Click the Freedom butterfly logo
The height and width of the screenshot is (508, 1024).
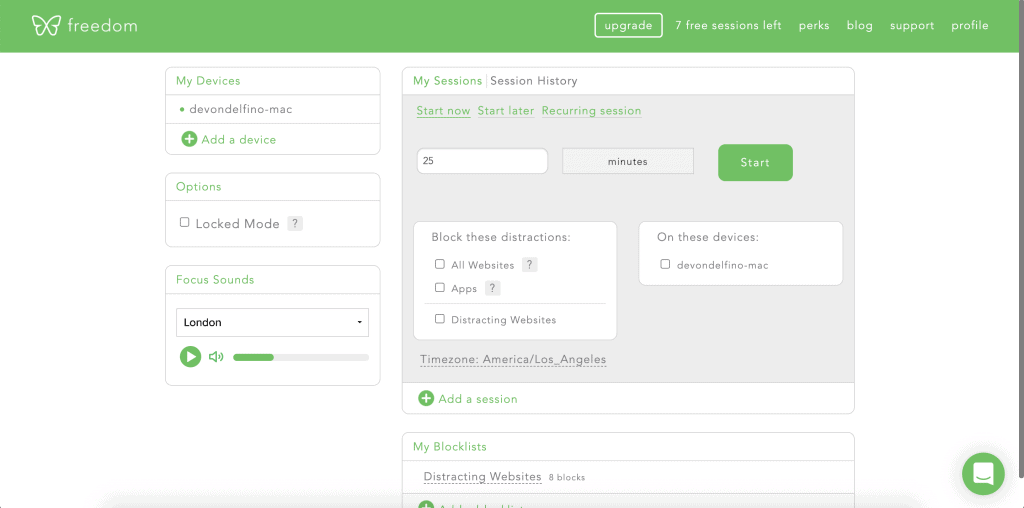point(46,25)
